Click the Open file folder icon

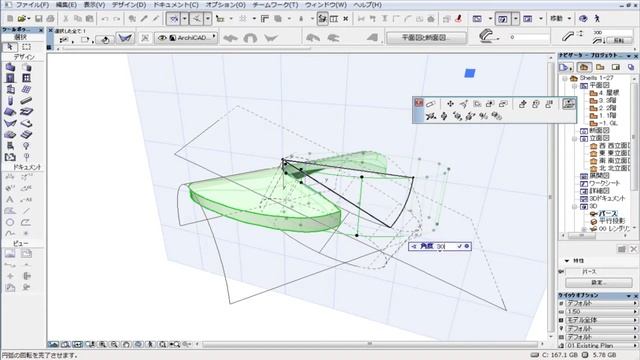coord(22,19)
